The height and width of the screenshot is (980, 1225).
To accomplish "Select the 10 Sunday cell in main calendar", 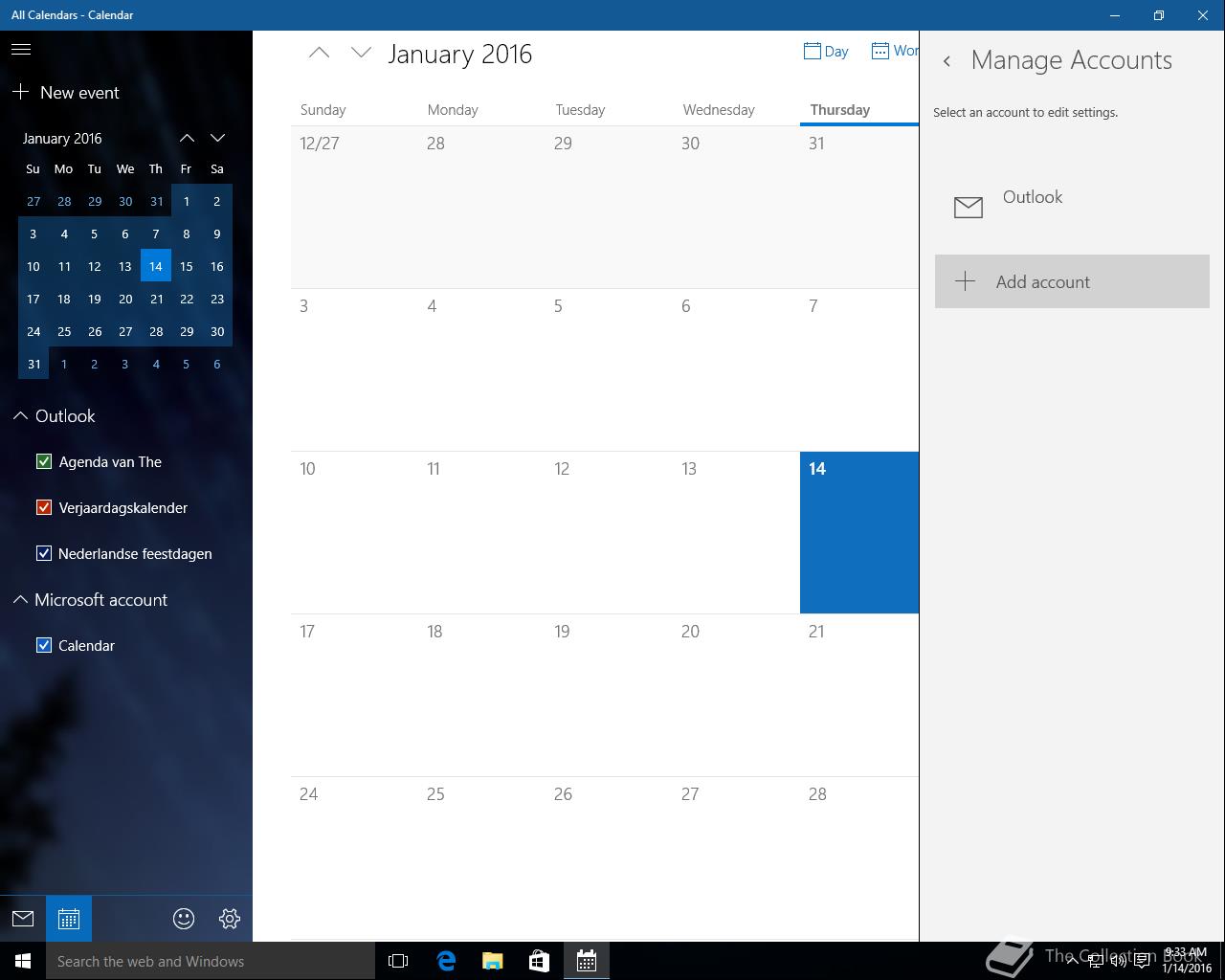I will pyautogui.click(x=354, y=532).
